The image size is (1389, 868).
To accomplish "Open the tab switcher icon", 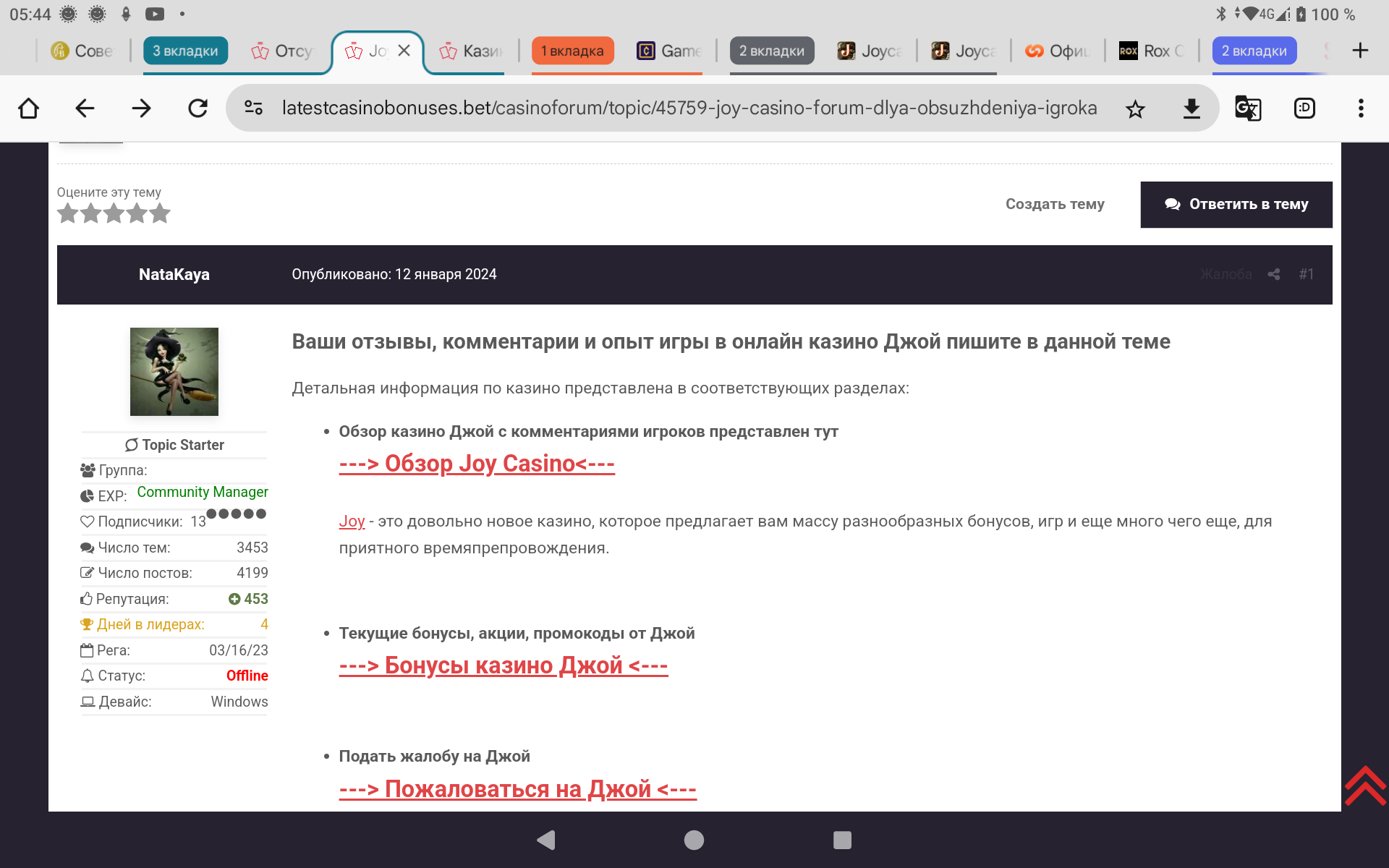I will tap(1304, 109).
